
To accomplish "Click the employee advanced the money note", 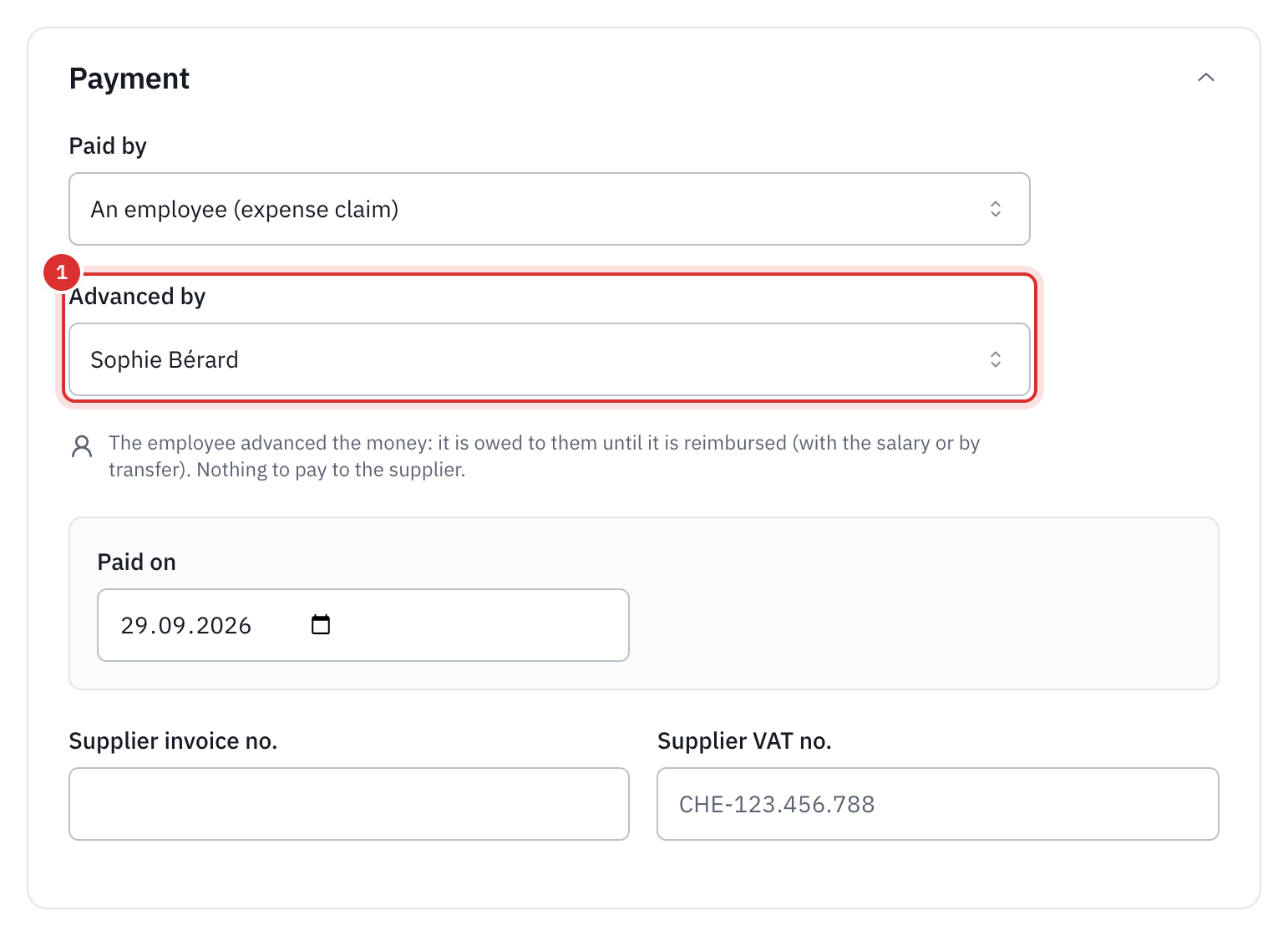I will 544,456.
